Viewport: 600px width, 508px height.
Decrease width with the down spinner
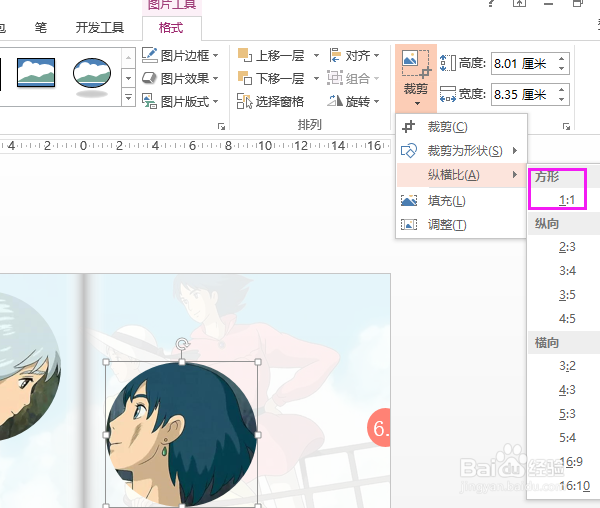(561, 99)
